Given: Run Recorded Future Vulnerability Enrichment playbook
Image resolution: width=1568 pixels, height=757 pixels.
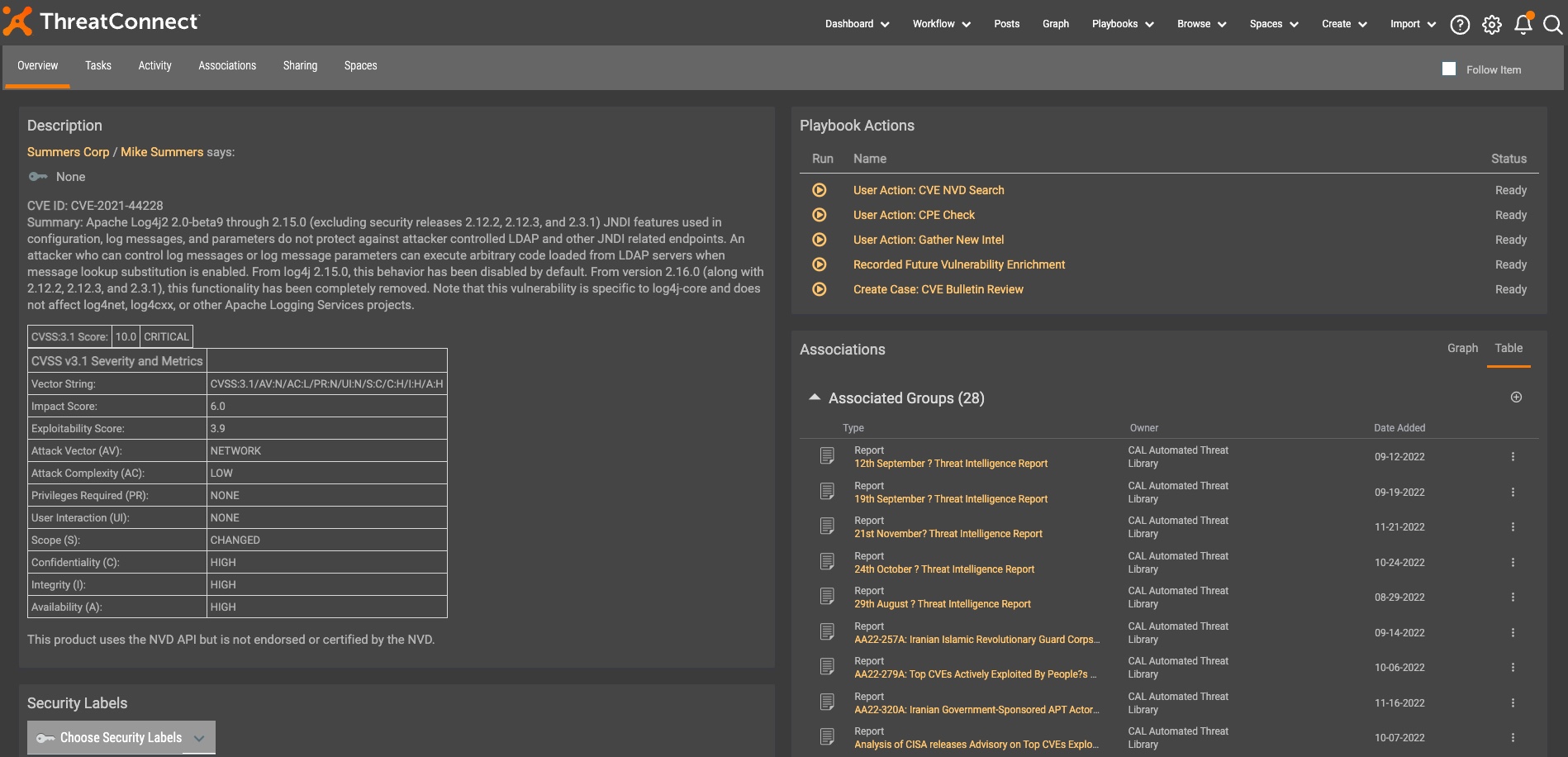Looking at the screenshot, I should tap(819, 264).
